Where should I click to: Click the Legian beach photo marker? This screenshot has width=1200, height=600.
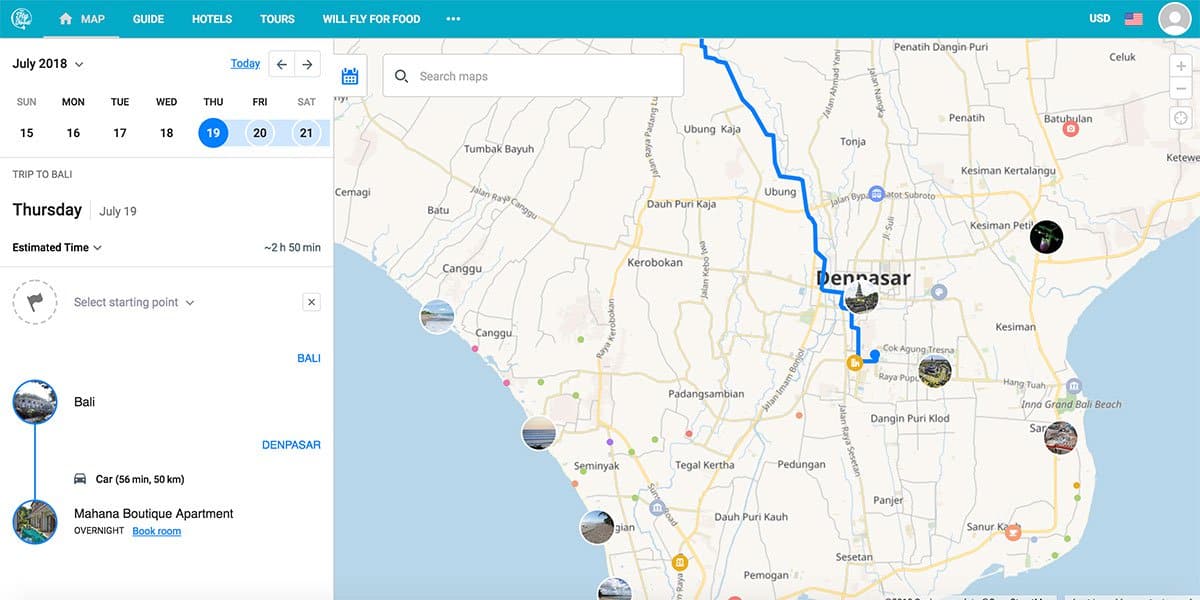(597, 526)
